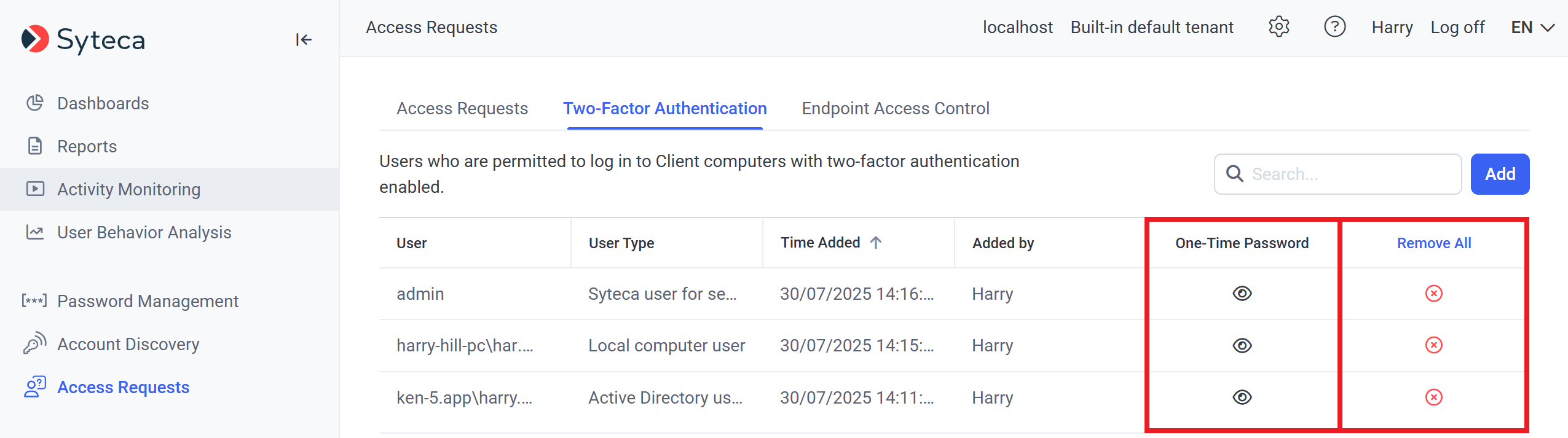Click the Remove All link
This screenshot has width=1568, height=438.
1433,243
